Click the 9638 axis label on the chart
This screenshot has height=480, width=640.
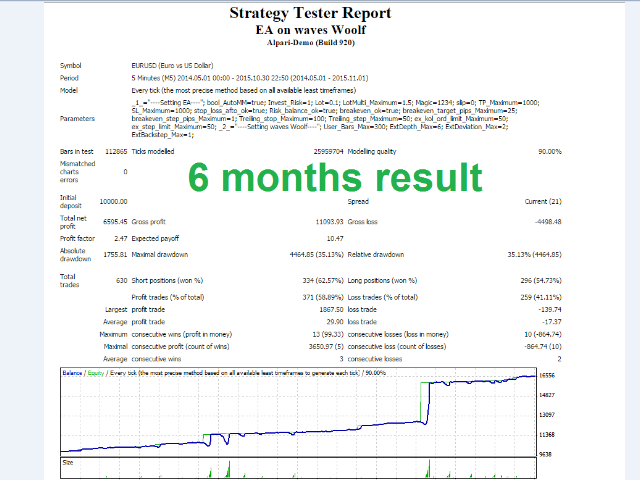click(546, 454)
